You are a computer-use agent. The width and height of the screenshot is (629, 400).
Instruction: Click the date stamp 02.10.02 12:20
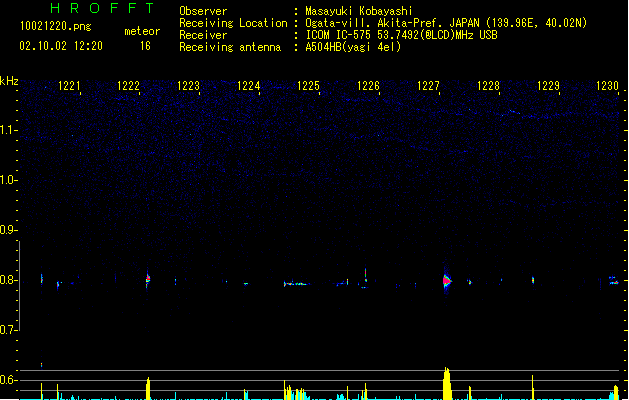pos(61,46)
